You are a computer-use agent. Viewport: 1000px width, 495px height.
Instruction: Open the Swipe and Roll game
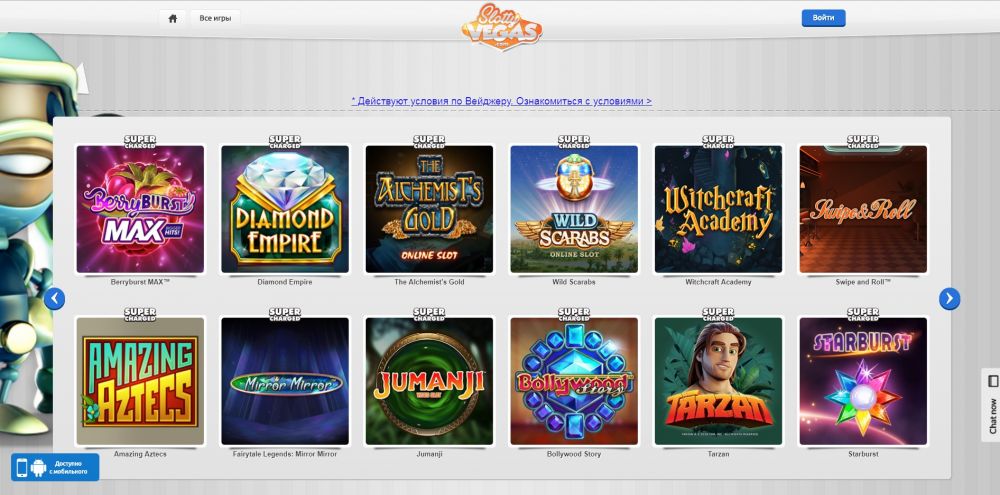[x=863, y=209]
